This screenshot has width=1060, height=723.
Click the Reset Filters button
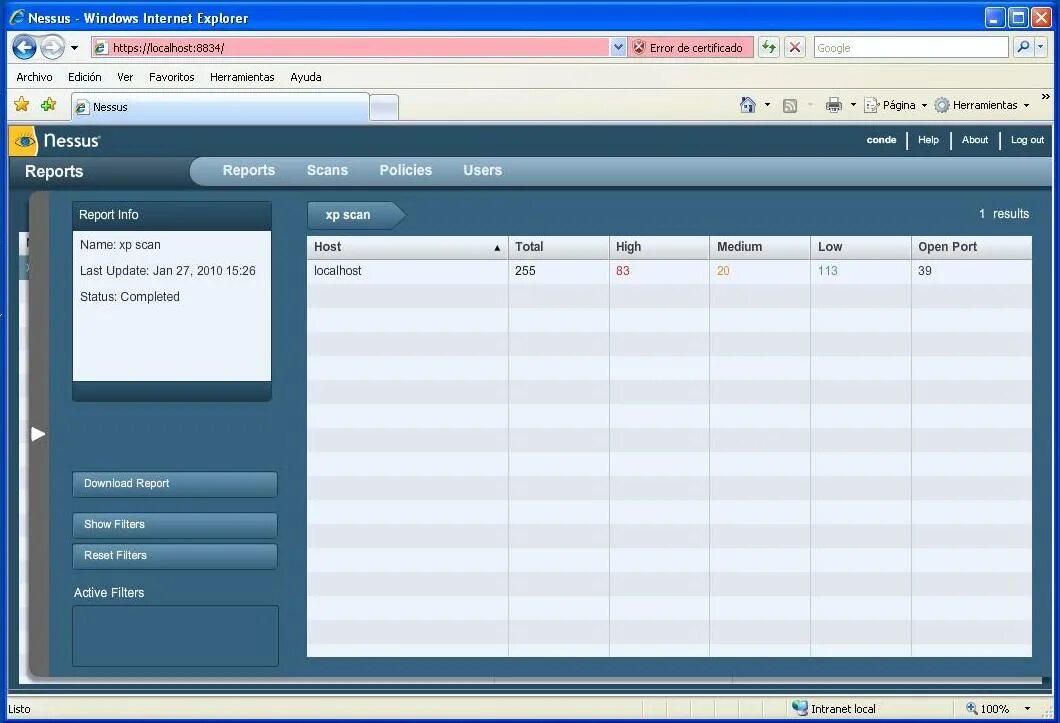(175, 556)
